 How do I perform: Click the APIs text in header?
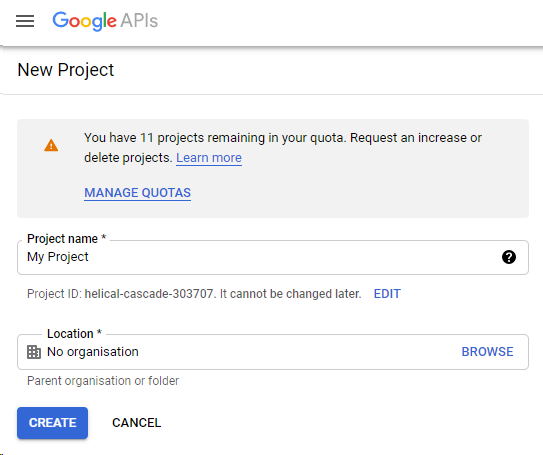(x=139, y=21)
